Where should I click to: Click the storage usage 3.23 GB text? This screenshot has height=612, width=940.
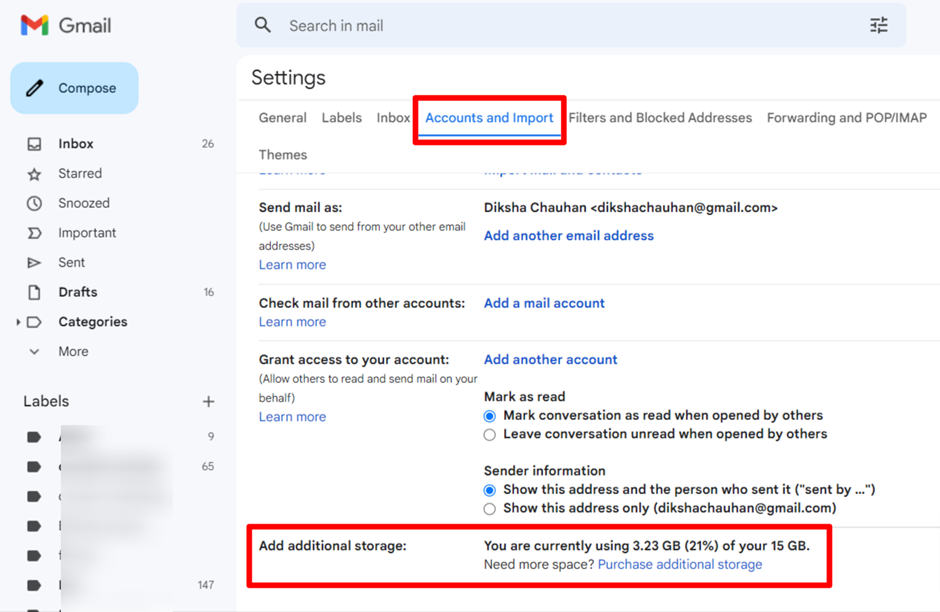tap(646, 546)
